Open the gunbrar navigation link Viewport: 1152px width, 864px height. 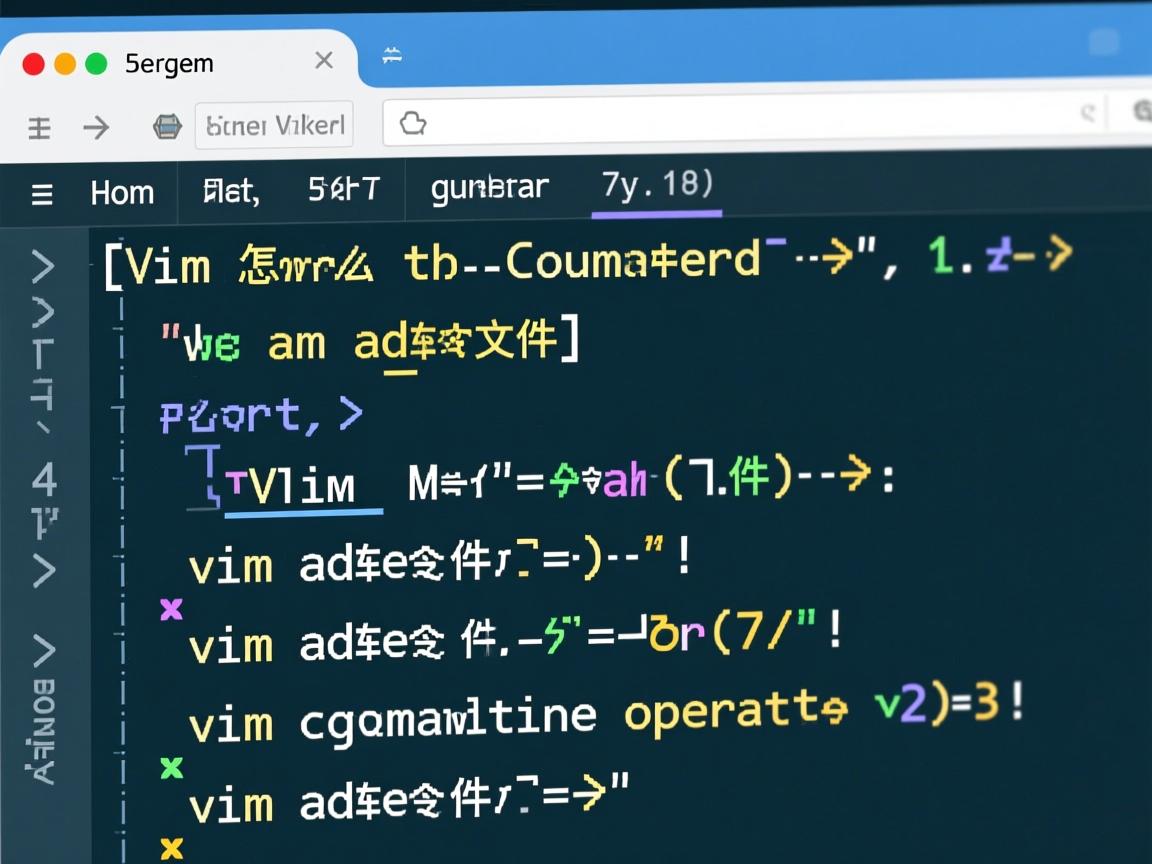click(x=489, y=188)
